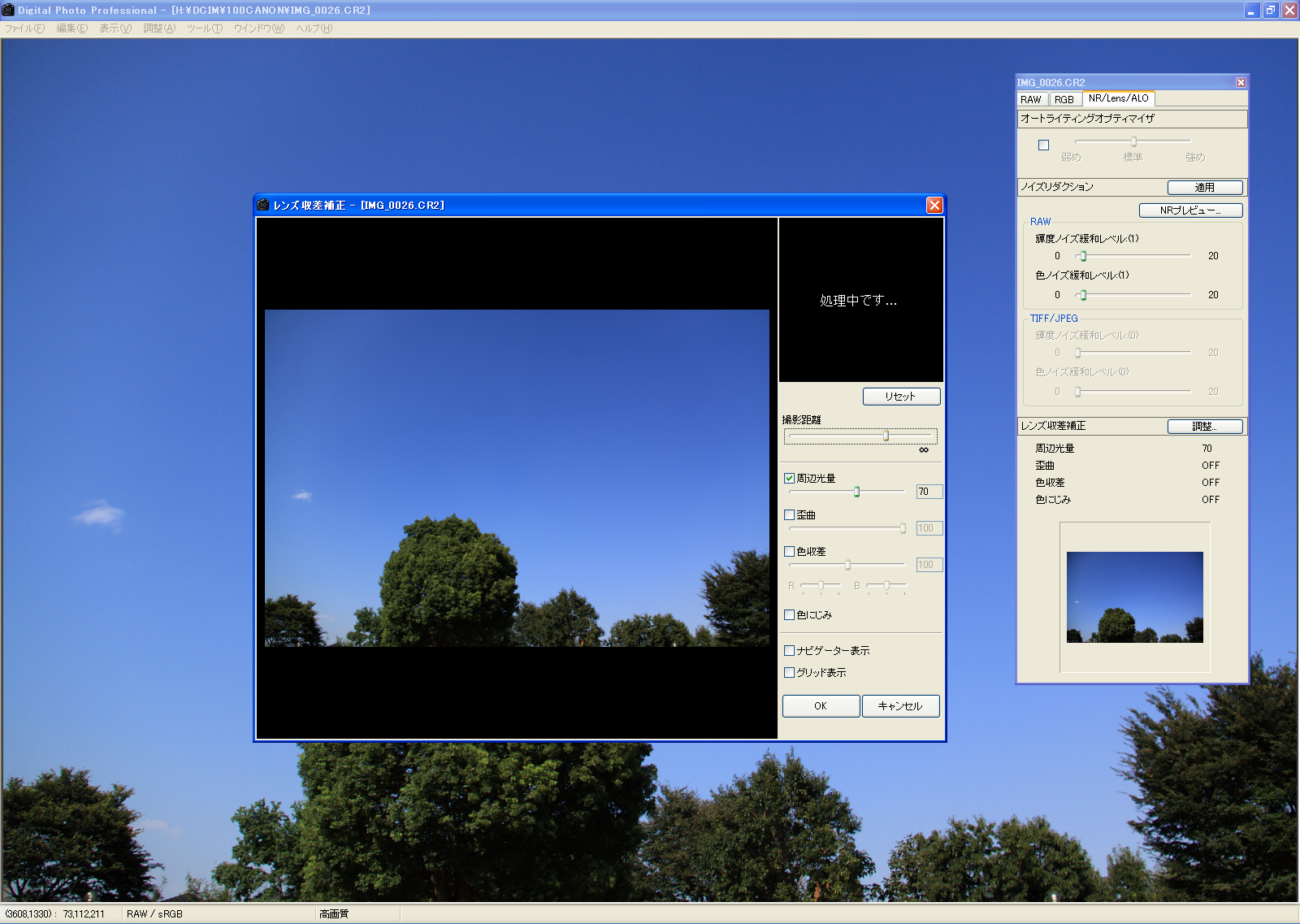Turn on グリッド表示 checkbox
The height and width of the screenshot is (924, 1300).
pos(789,673)
